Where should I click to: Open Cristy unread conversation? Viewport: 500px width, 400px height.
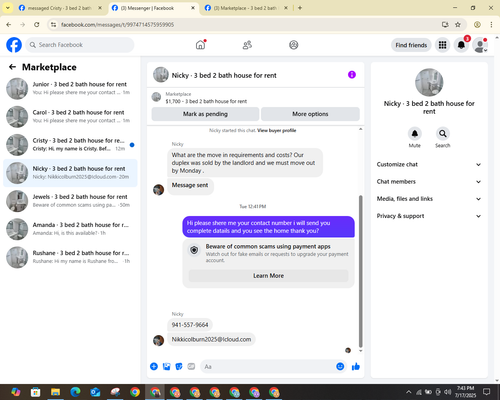click(x=70, y=145)
